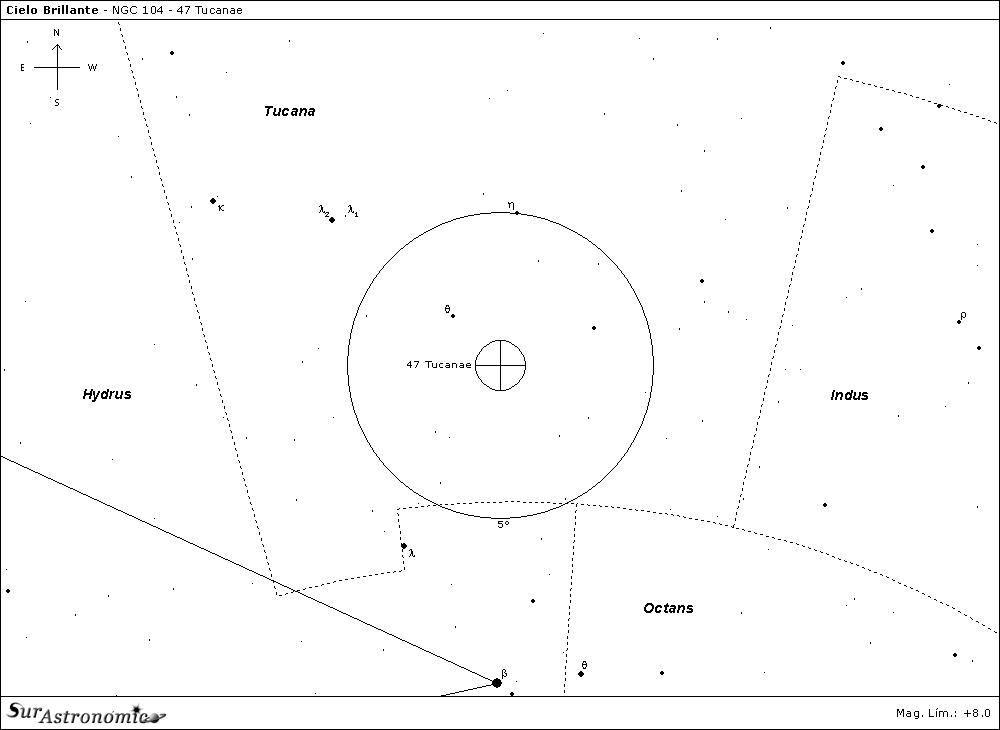The image size is (1000, 730).
Task: Select the Theta Tucanae star inside circle
Action: 453,316
